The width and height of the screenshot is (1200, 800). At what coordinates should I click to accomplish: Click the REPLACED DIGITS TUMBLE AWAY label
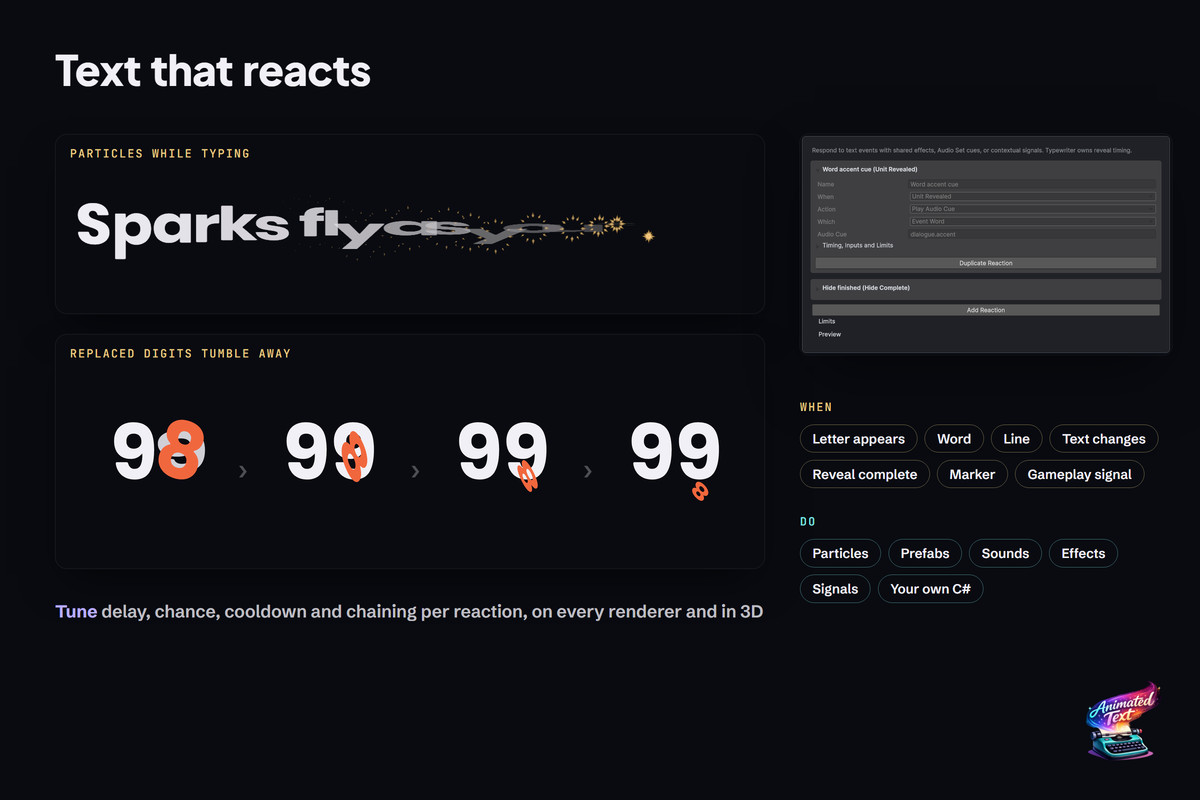[x=180, y=354]
